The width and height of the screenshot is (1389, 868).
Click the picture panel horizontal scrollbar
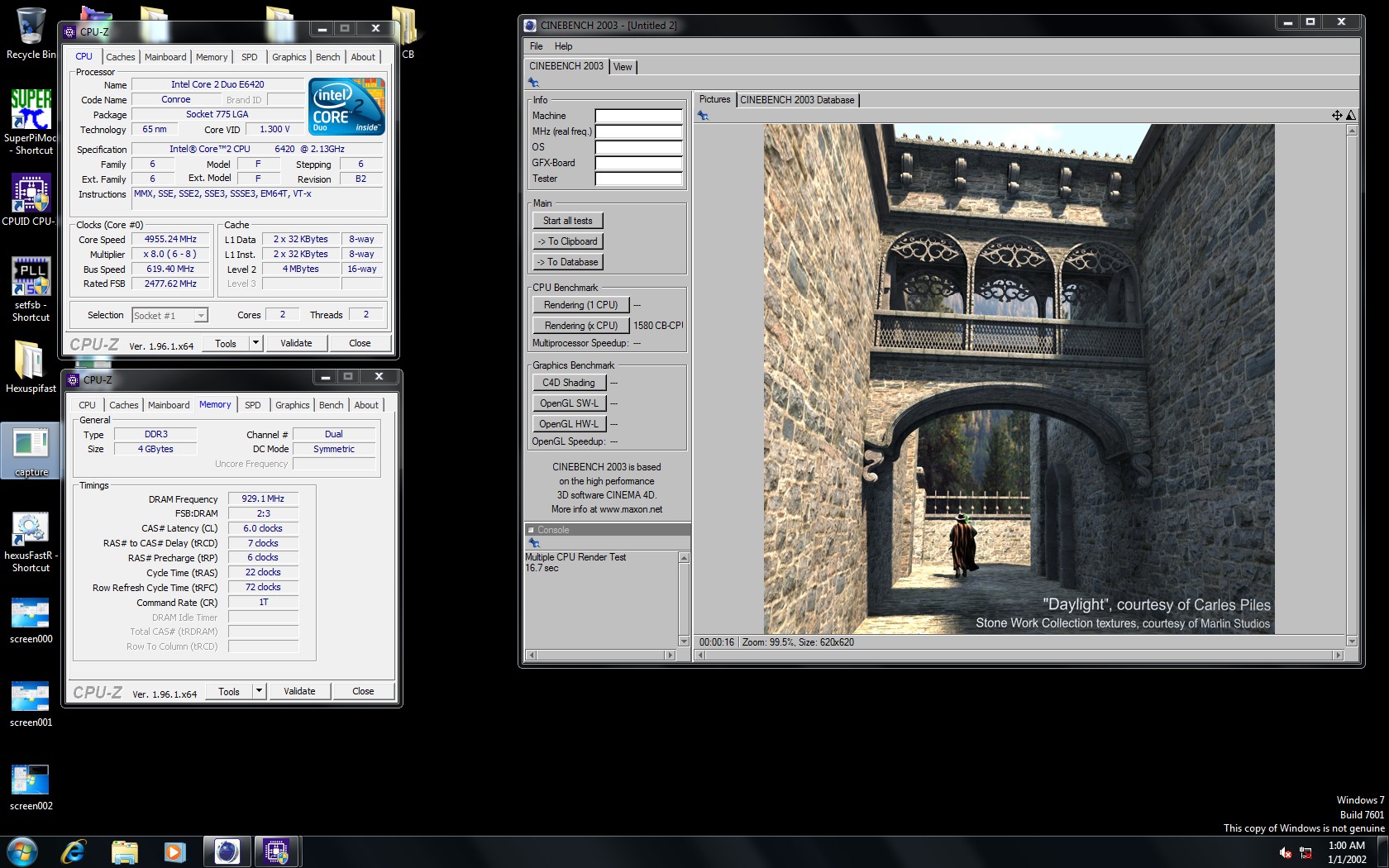1019,655
